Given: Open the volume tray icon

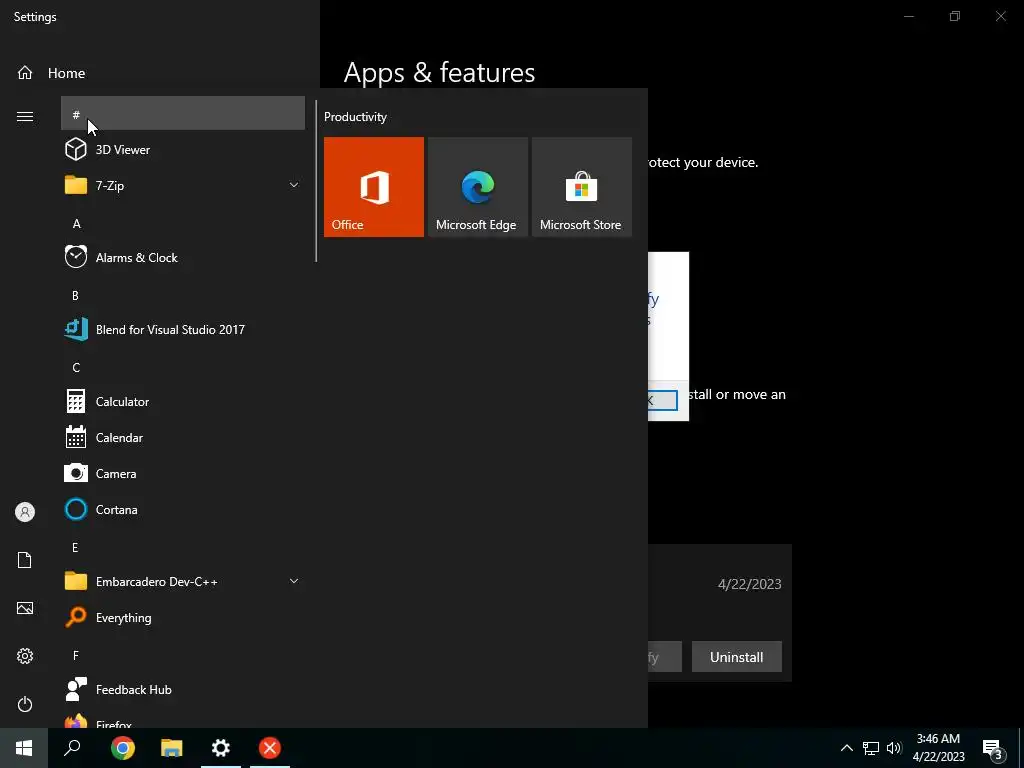Looking at the screenshot, I should pyautogui.click(x=894, y=748).
